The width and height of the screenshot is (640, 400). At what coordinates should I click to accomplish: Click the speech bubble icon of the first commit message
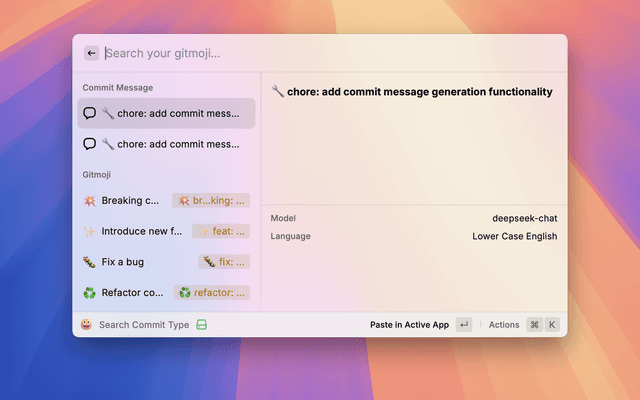coord(90,114)
